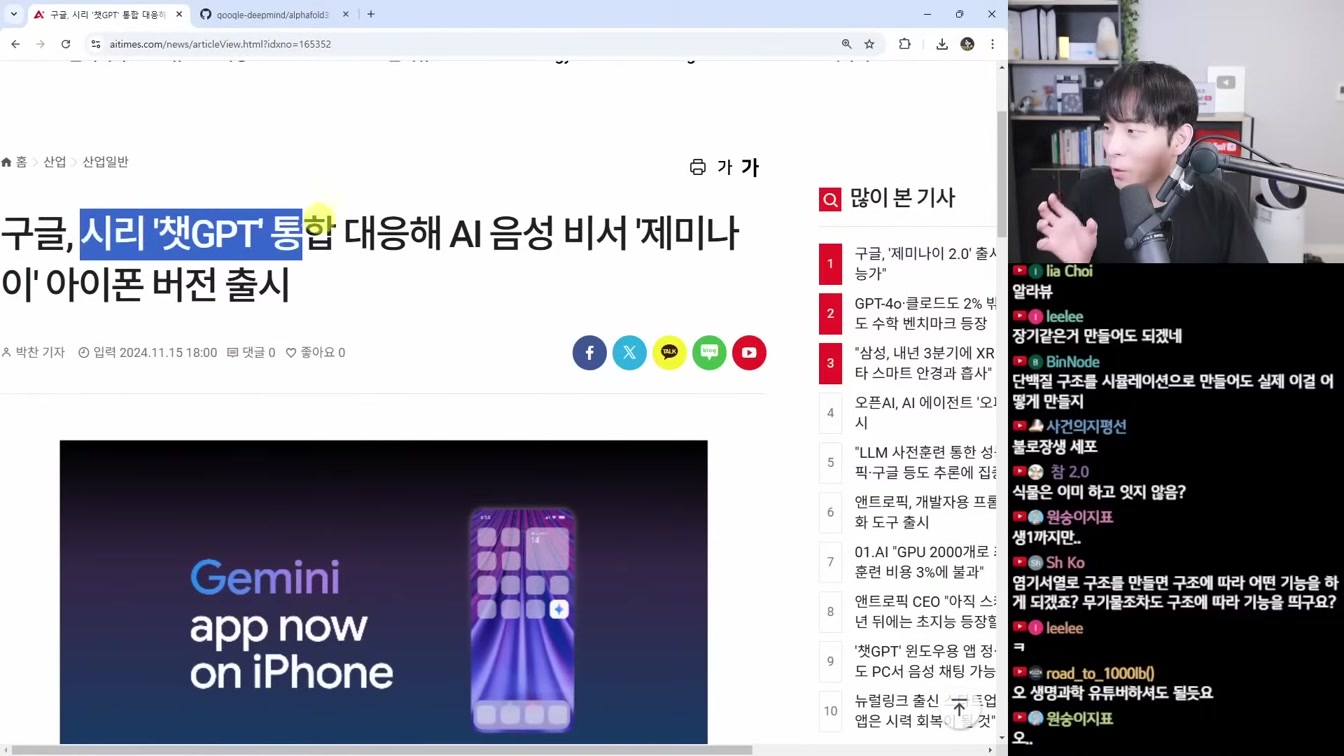Click the Gemini app on iPhone image
This screenshot has width=1344, height=756.
point(383,592)
